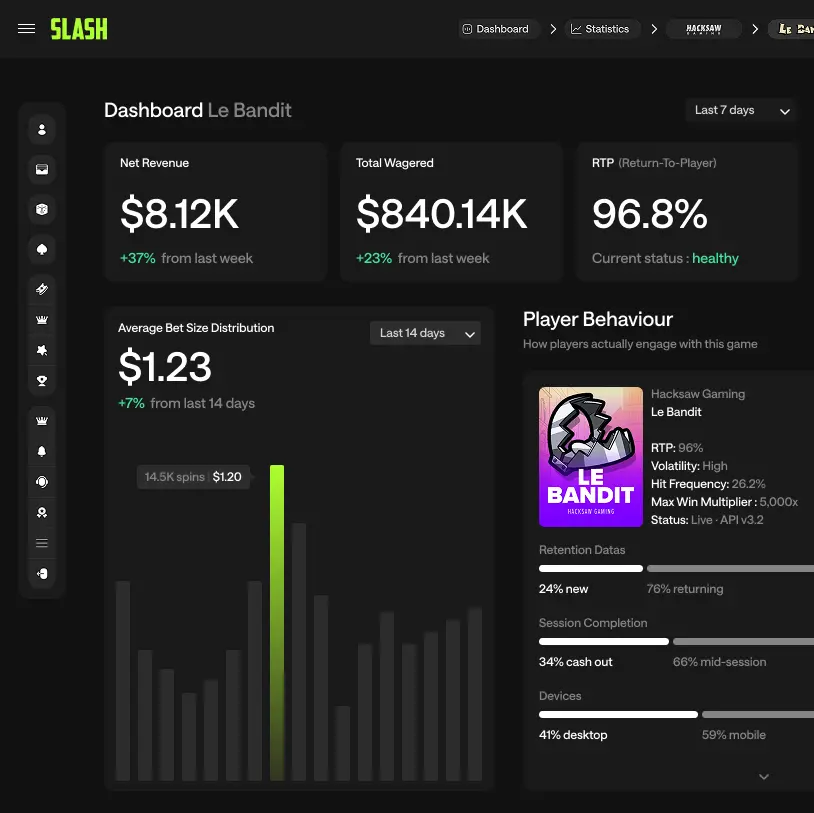The height and width of the screenshot is (813, 814).
Task: Click the 41% desktop devices bar
Action: (618, 714)
